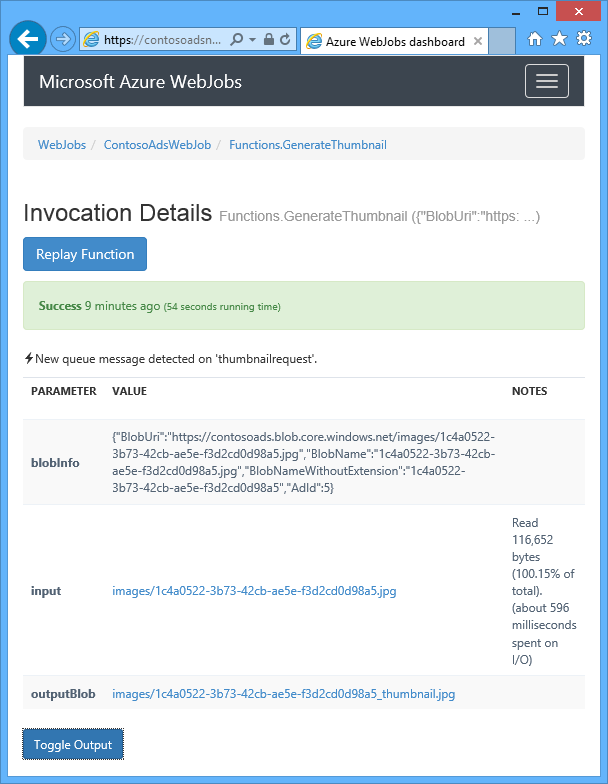Click the Replay Function button
Screen dimensions: 608x784
[85, 254]
